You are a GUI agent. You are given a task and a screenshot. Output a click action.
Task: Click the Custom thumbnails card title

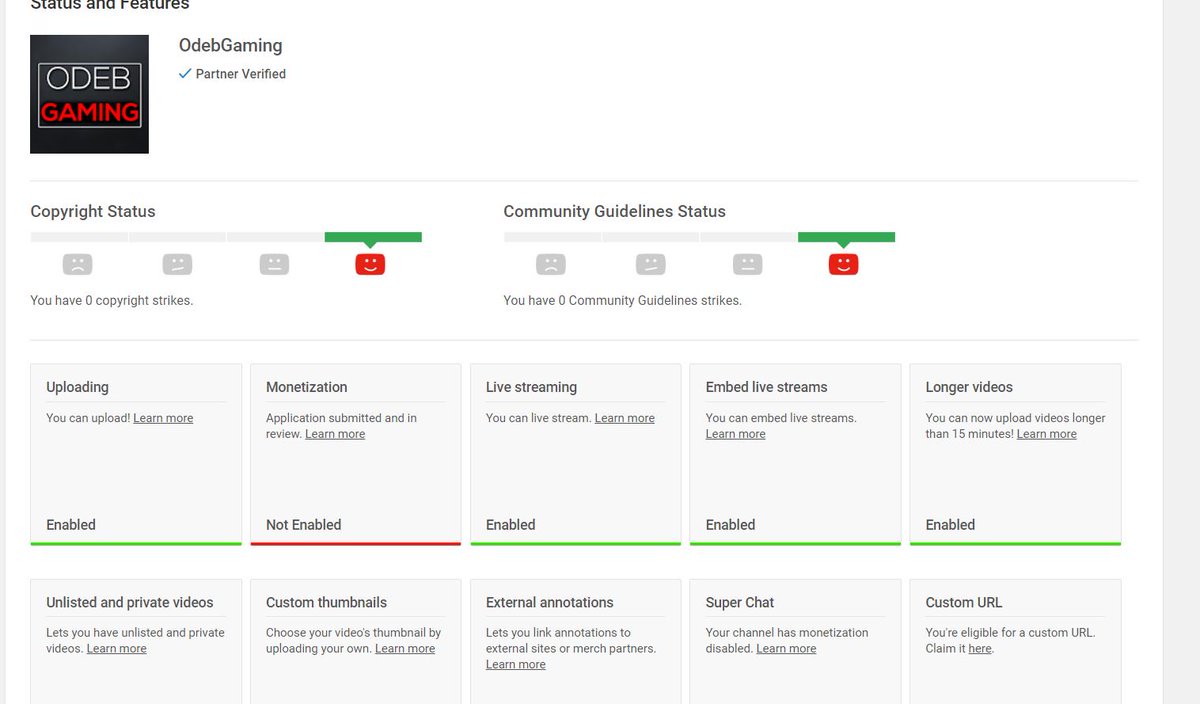pyautogui.click(x=326, y=602)
